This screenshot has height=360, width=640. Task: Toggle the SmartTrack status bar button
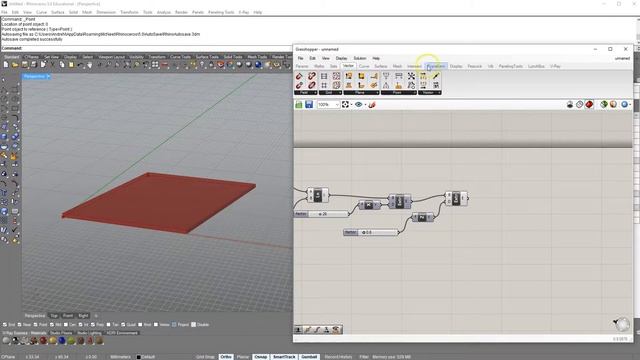point(284,357)
